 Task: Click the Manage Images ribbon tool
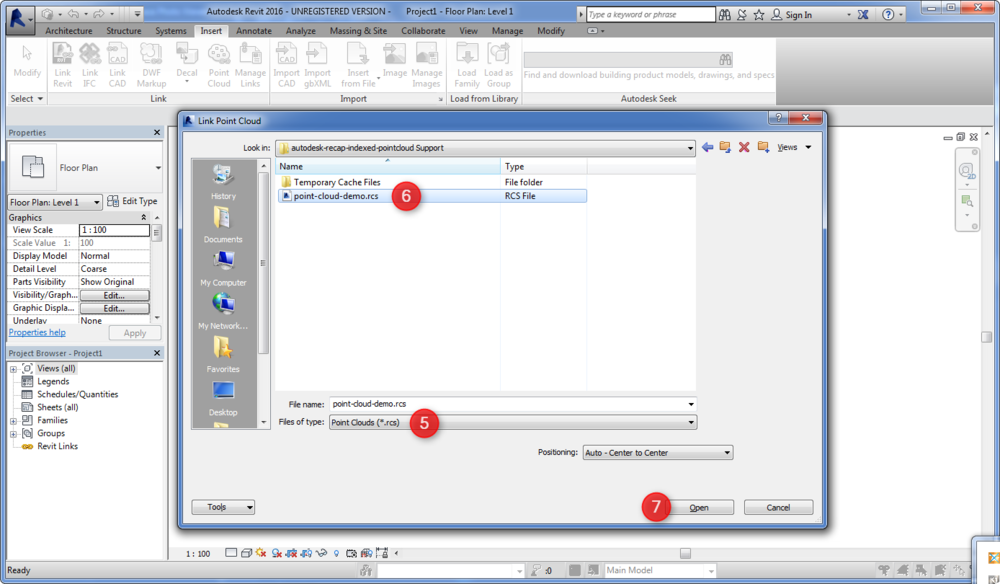coord(426,64)
